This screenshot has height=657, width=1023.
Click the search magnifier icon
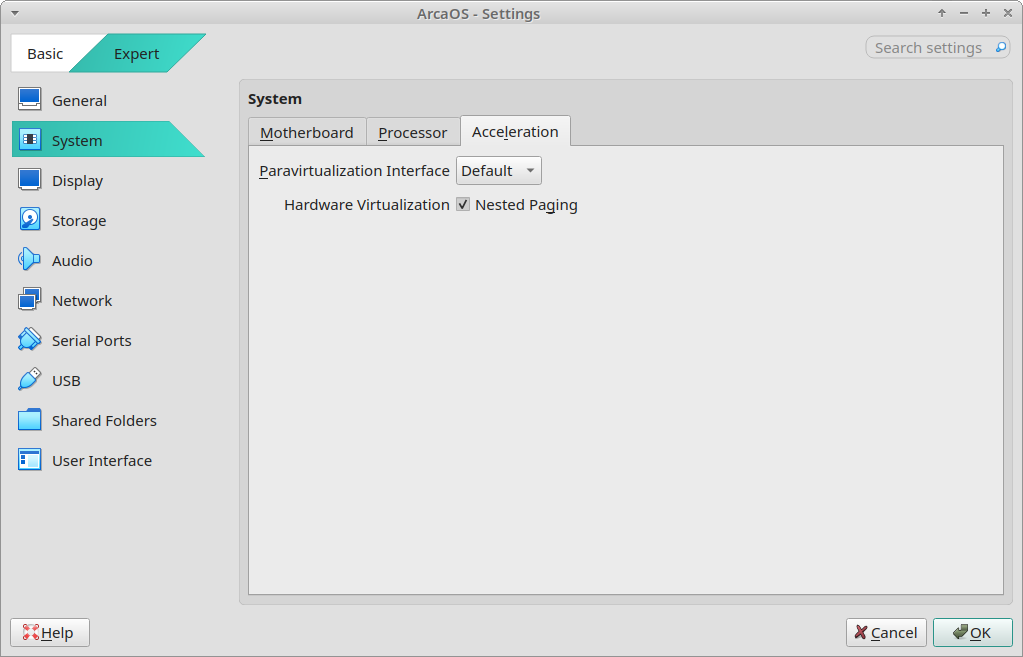1000,47
